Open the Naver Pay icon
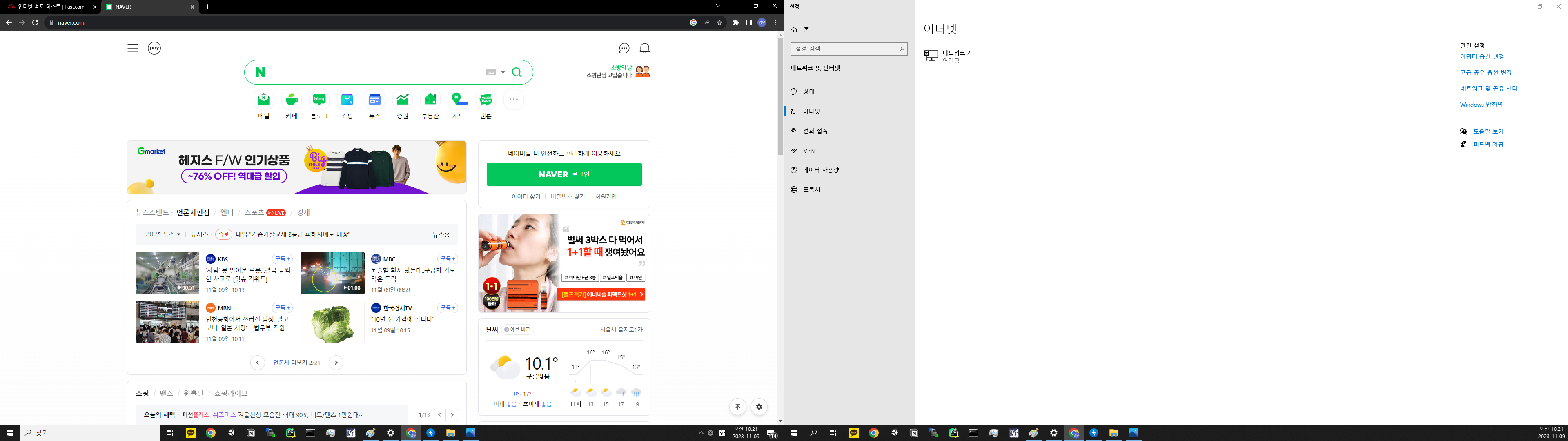Viewport: 1568px width, 441px height. [x=155, y=48]
